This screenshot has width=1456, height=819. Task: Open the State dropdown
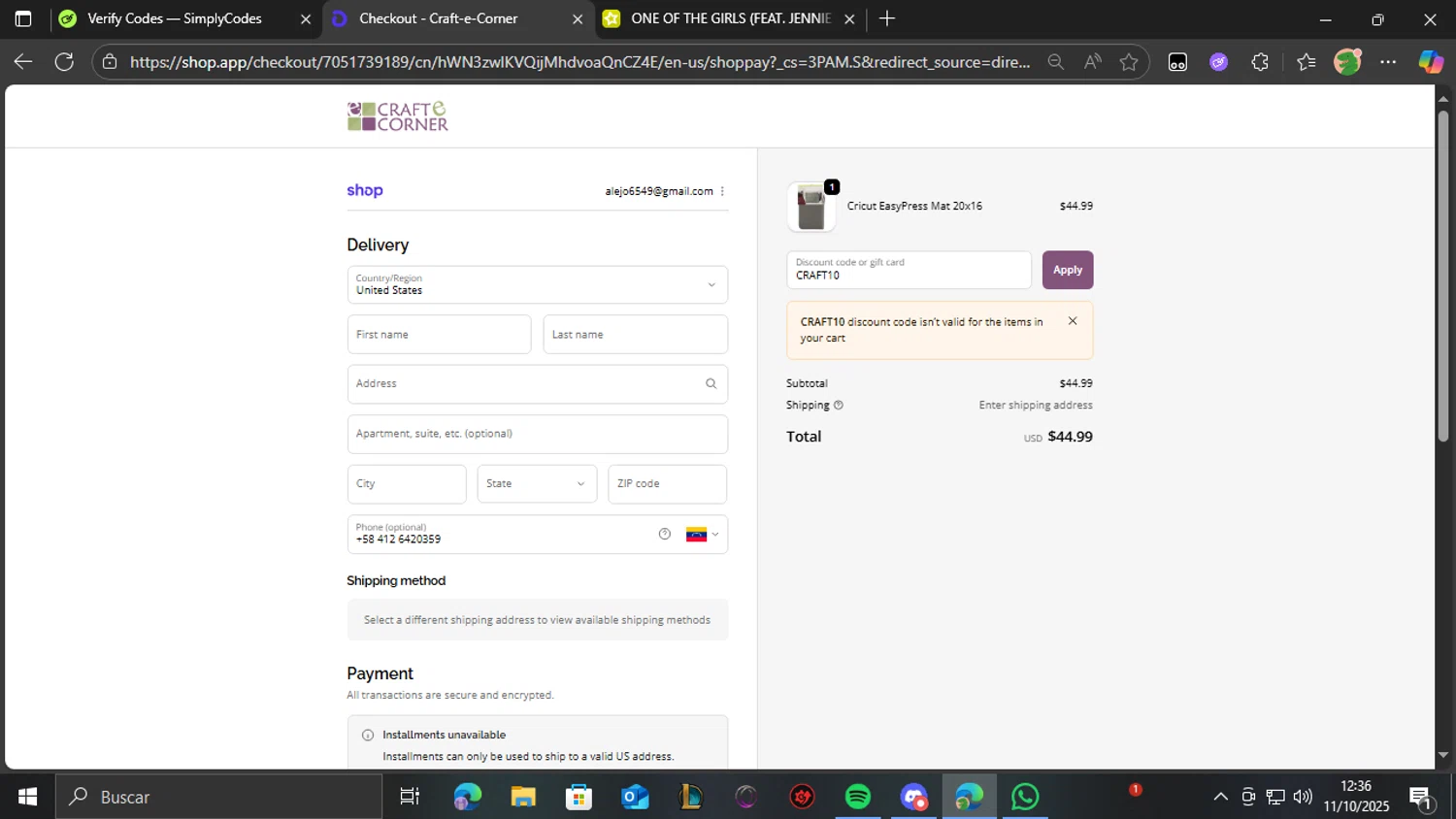pyautogui.click(x=537, y=483)
